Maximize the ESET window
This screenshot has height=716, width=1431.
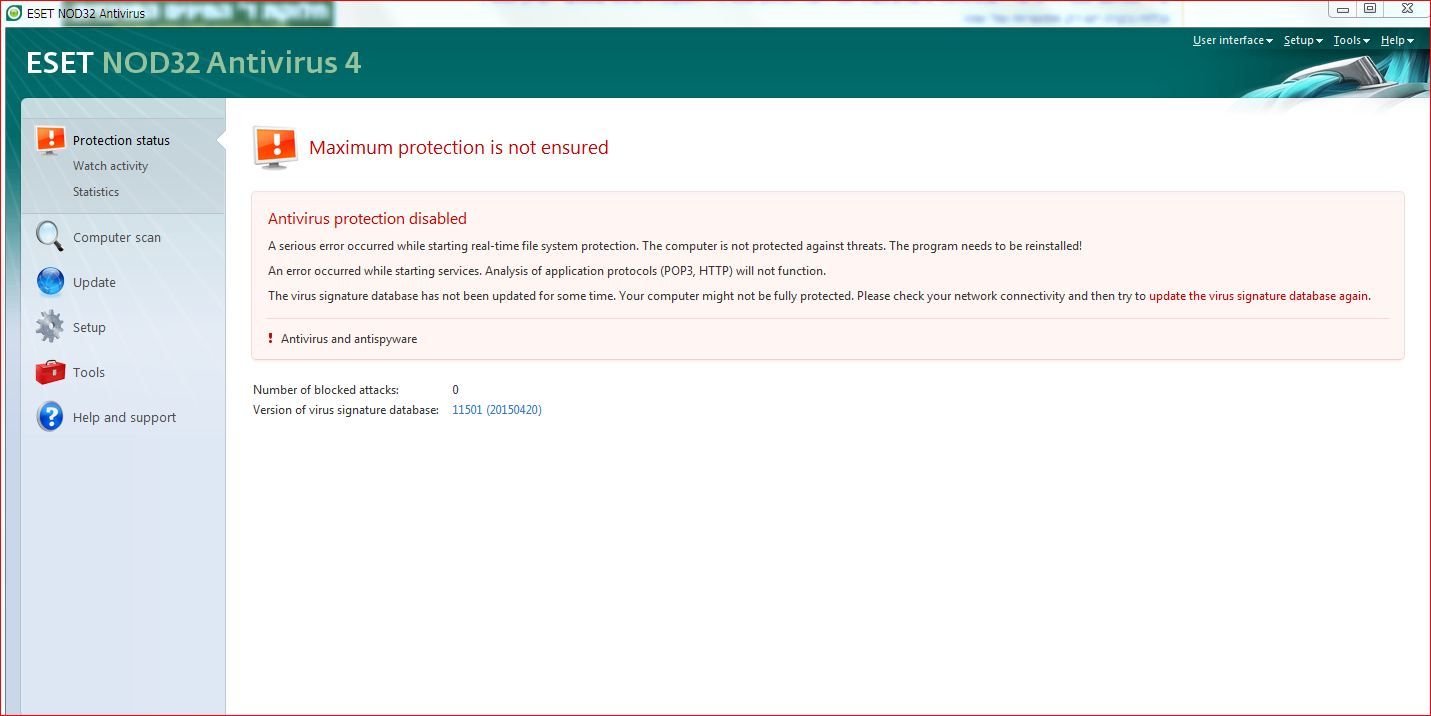pos(1370,9)
